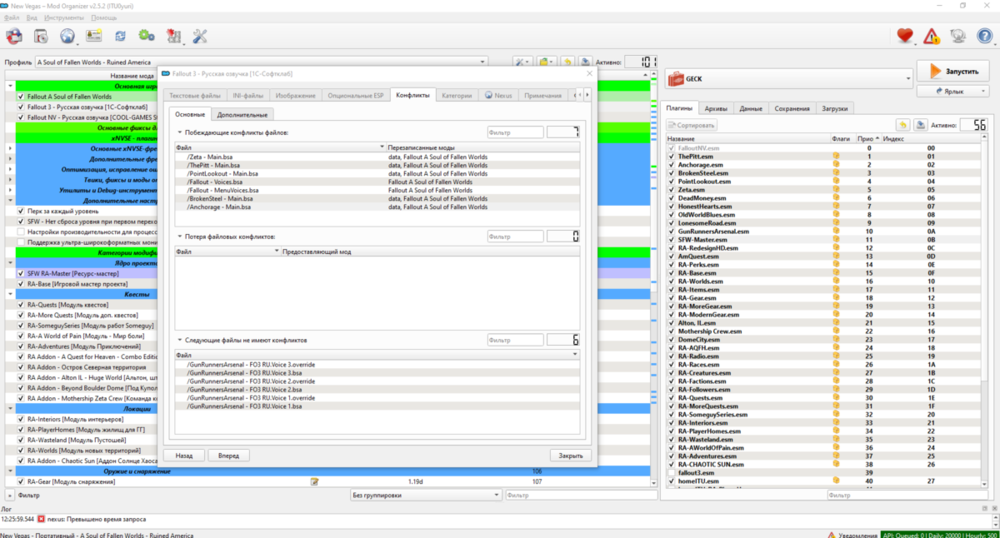Open the warning notifications triangle icon
The image size is (1000, 538).
pyautogui.click(x=931, y=36)
